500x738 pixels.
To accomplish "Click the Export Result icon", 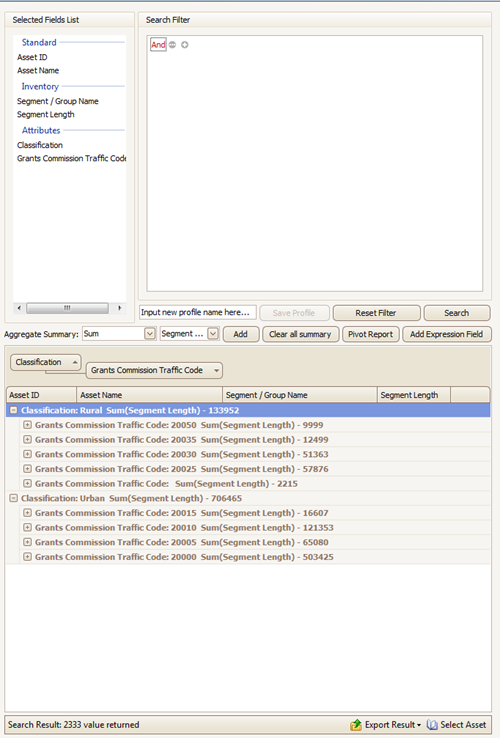I will (355, 725).
